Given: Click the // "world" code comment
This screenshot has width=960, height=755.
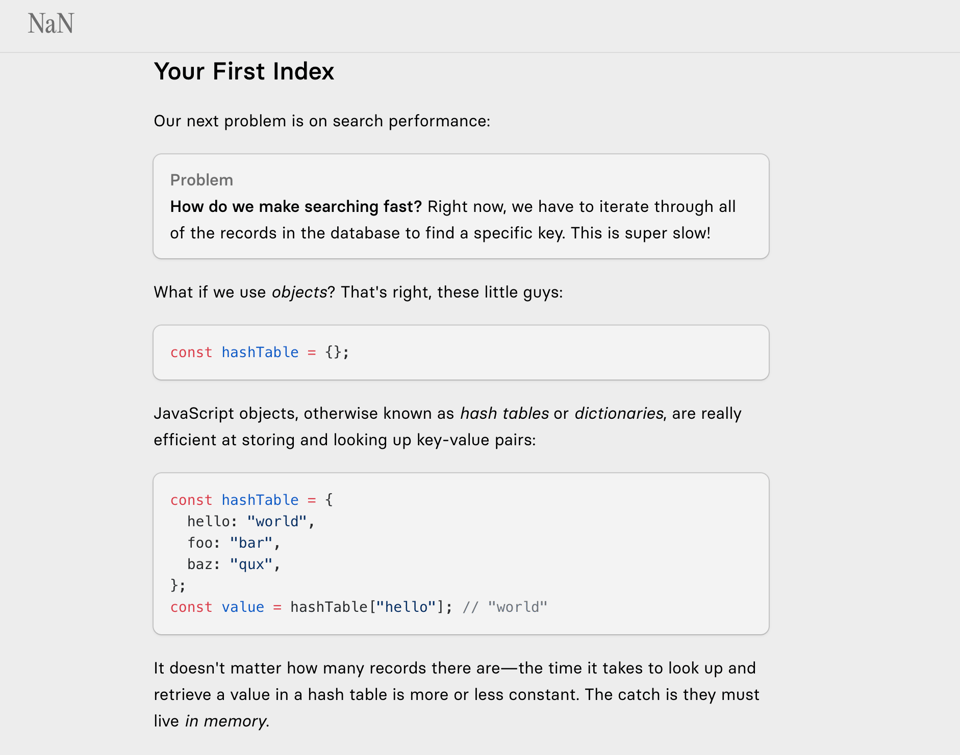Looking at the screenshot, I should click(505, 607).
